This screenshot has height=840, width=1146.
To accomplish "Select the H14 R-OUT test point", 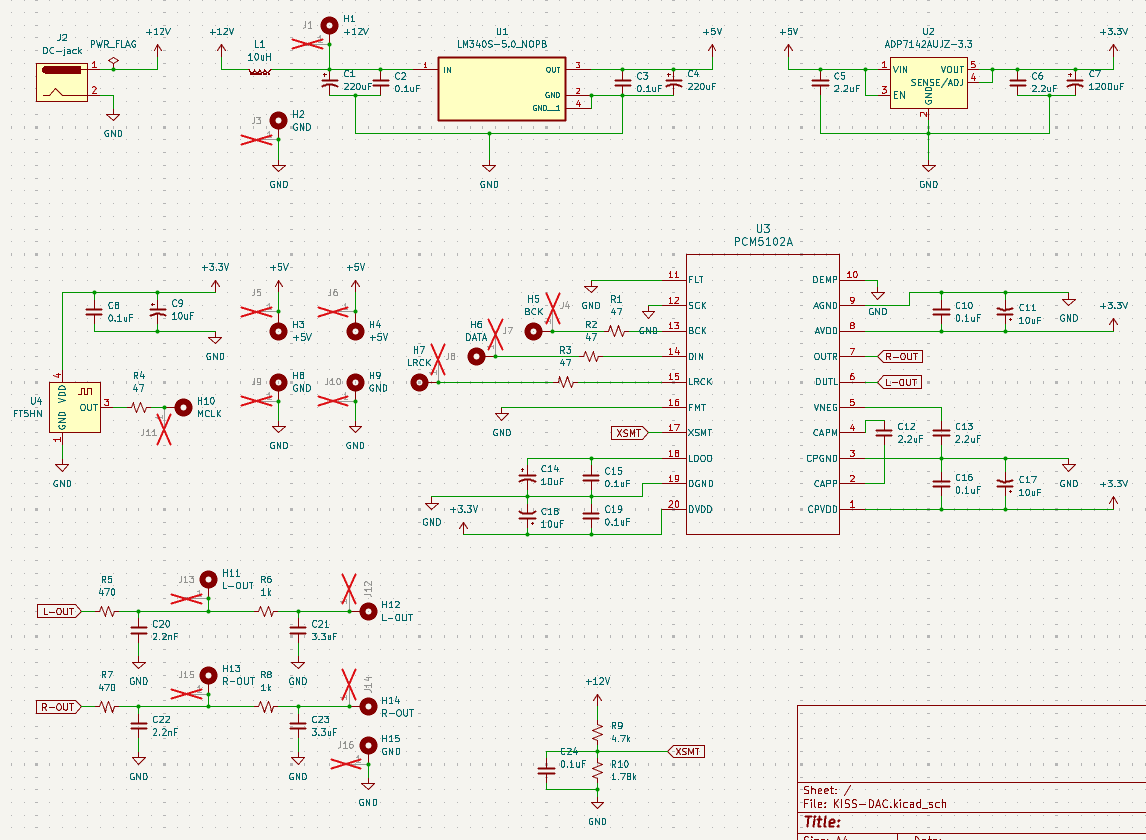I will tap(368, 707).
